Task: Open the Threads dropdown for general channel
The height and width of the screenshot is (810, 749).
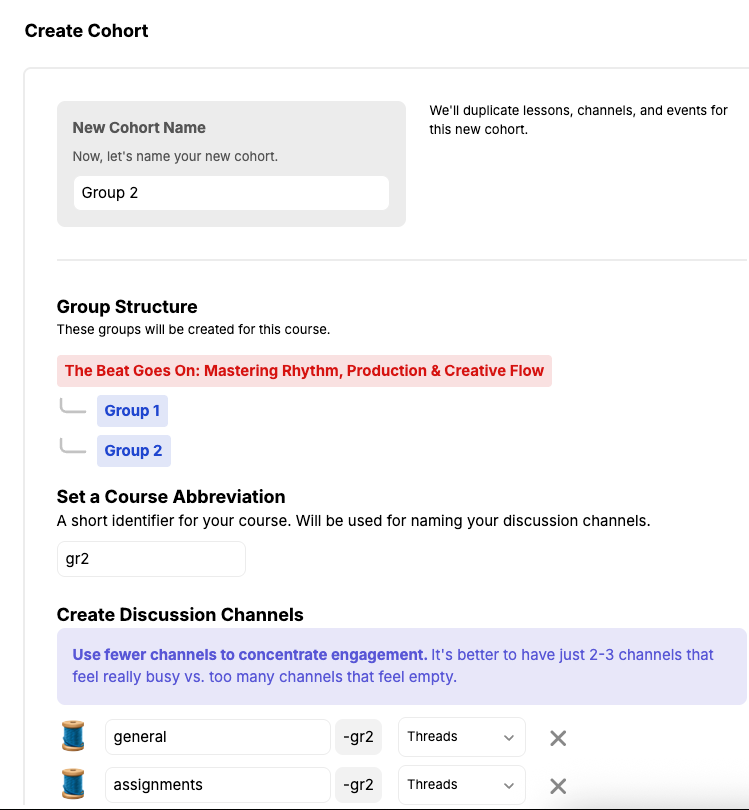Action: 461,737
